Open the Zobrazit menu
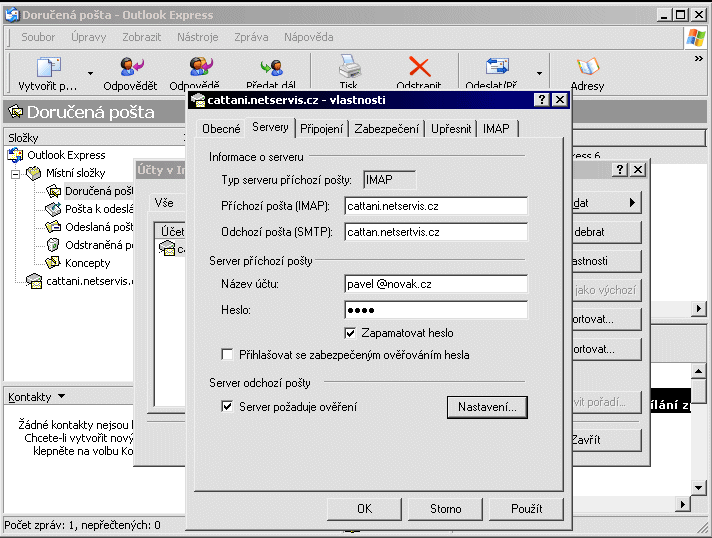This screenshot has height=538, width=712. (142, 37)
